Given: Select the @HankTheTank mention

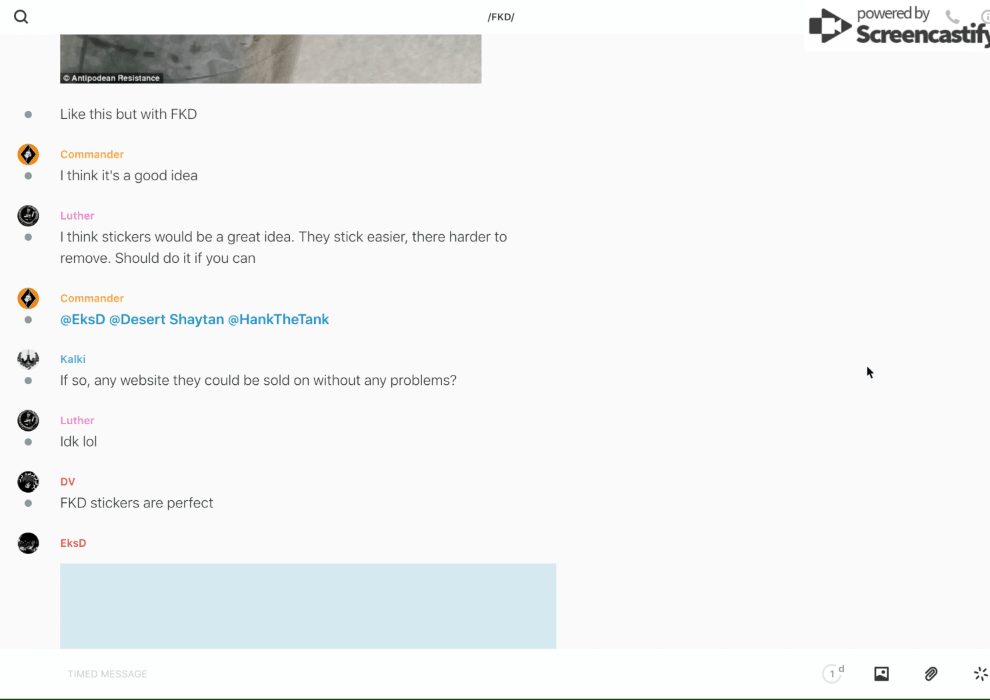Looking at the screenshot, I should [278, 320].
